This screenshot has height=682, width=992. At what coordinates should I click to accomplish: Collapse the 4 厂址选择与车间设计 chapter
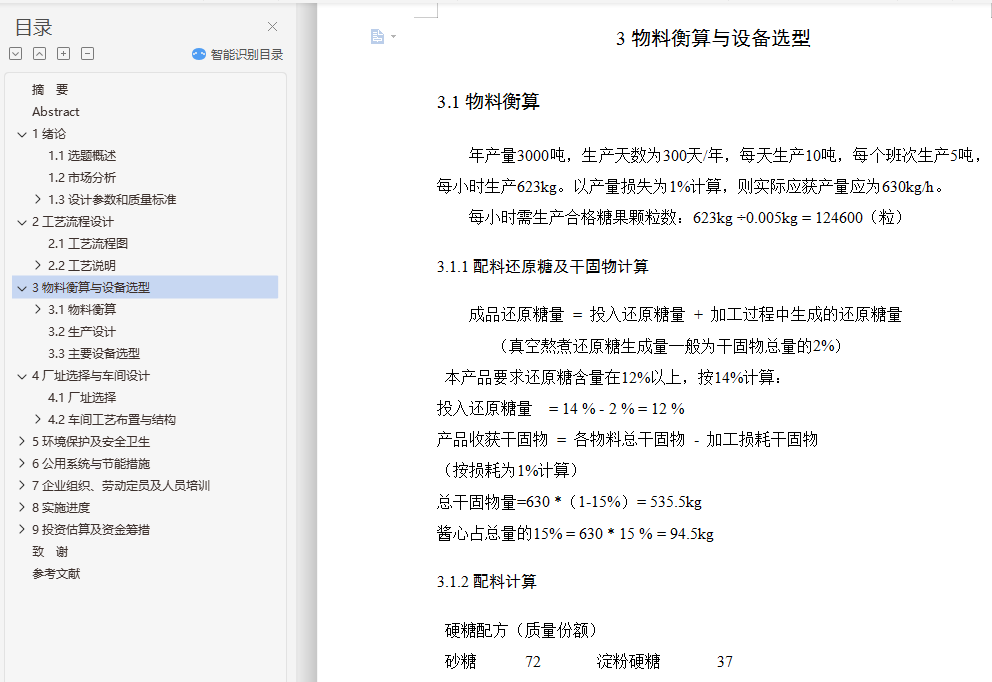coord(22,376)
